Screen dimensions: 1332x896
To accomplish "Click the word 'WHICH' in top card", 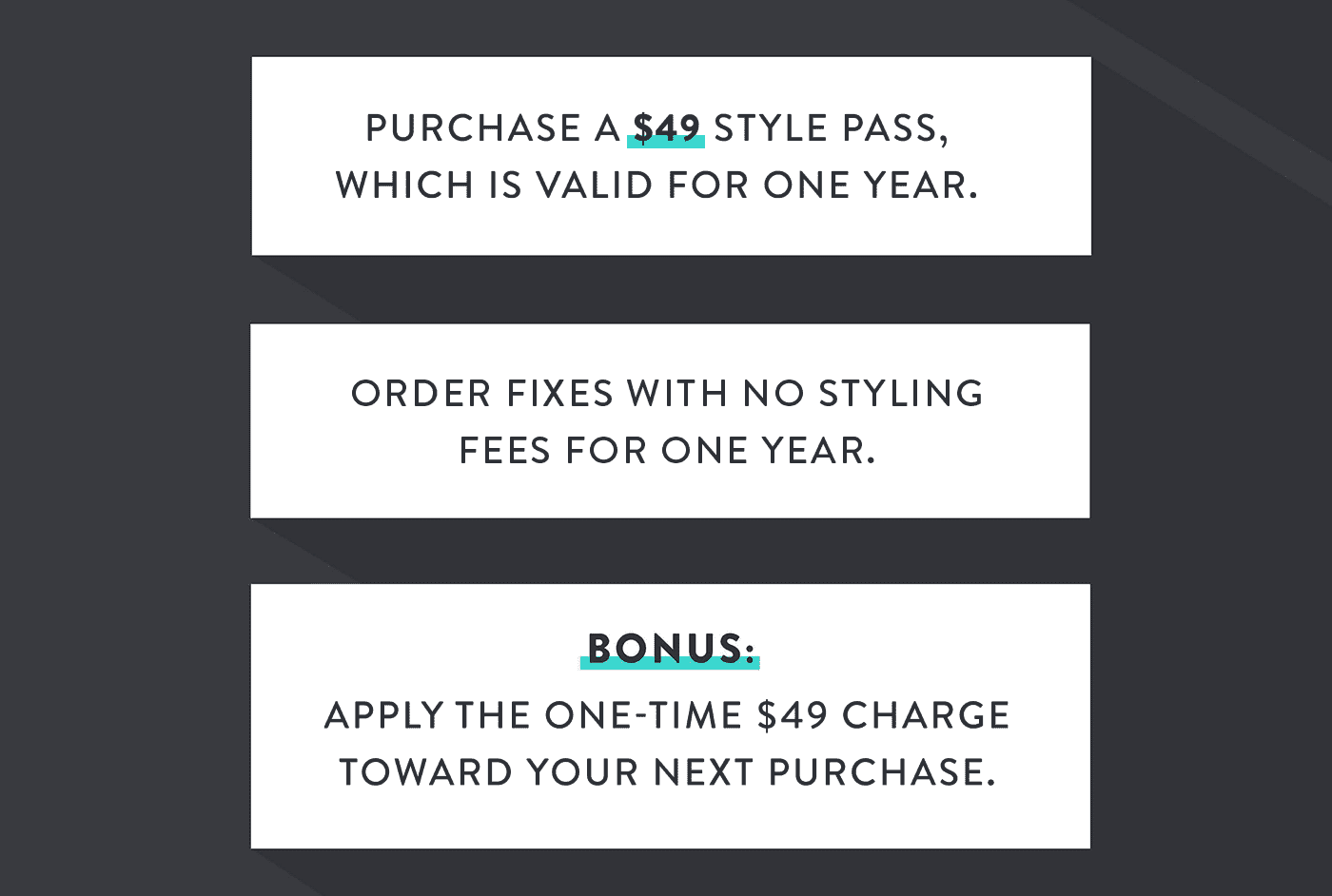I will coord(404,185).
